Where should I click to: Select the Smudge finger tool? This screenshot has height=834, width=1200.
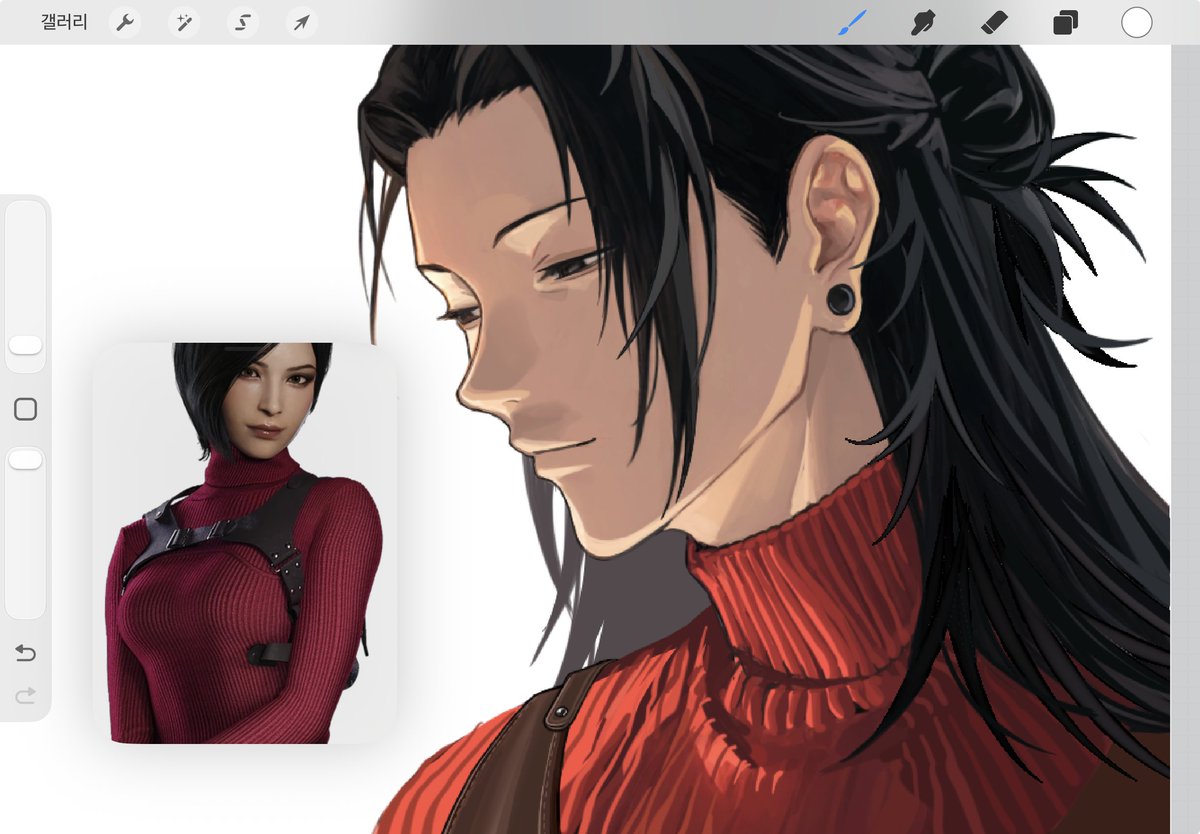pyautogui.click(x=923, y=22)
